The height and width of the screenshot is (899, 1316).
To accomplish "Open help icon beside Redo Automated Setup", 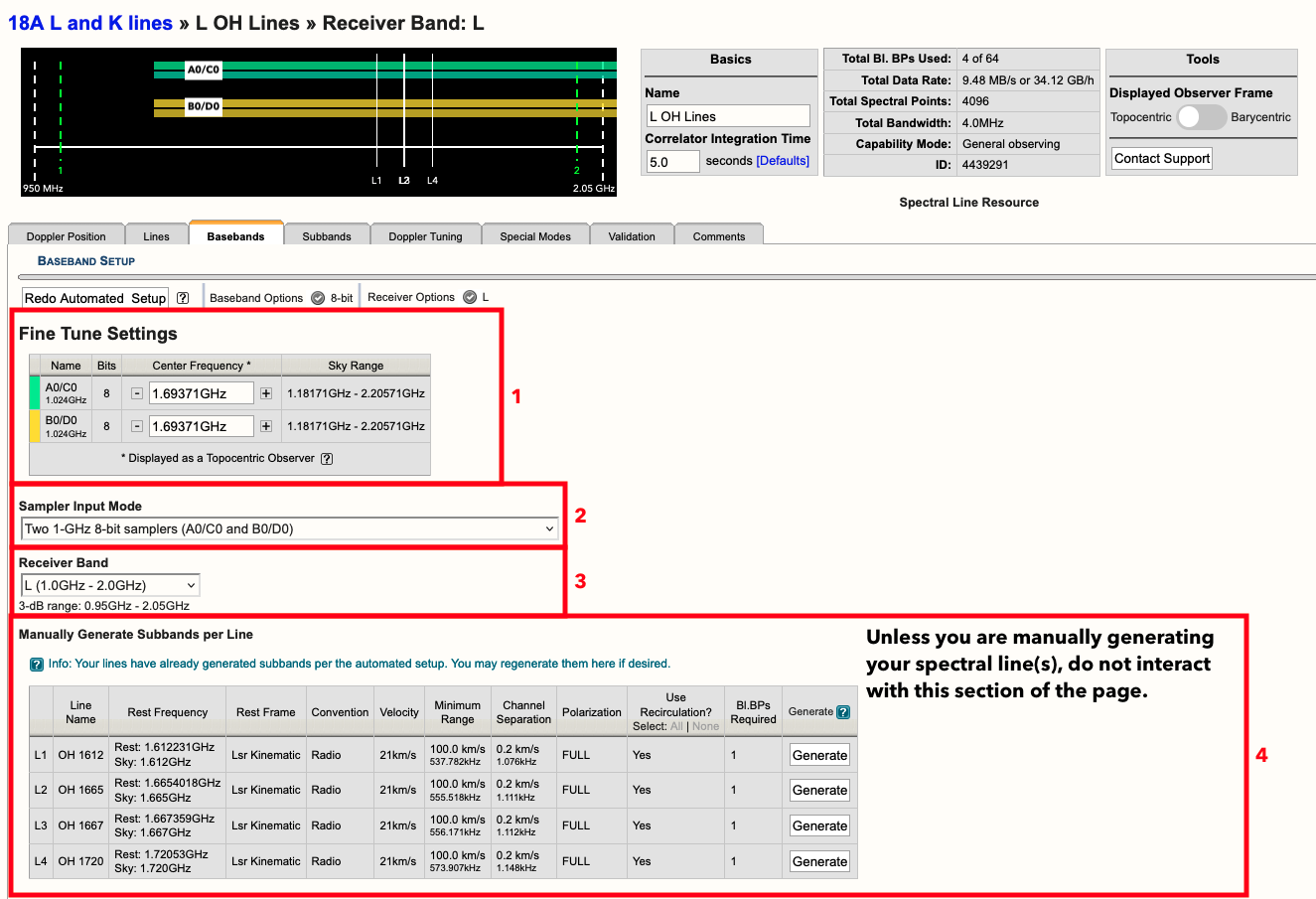I will tap(183, 298).
